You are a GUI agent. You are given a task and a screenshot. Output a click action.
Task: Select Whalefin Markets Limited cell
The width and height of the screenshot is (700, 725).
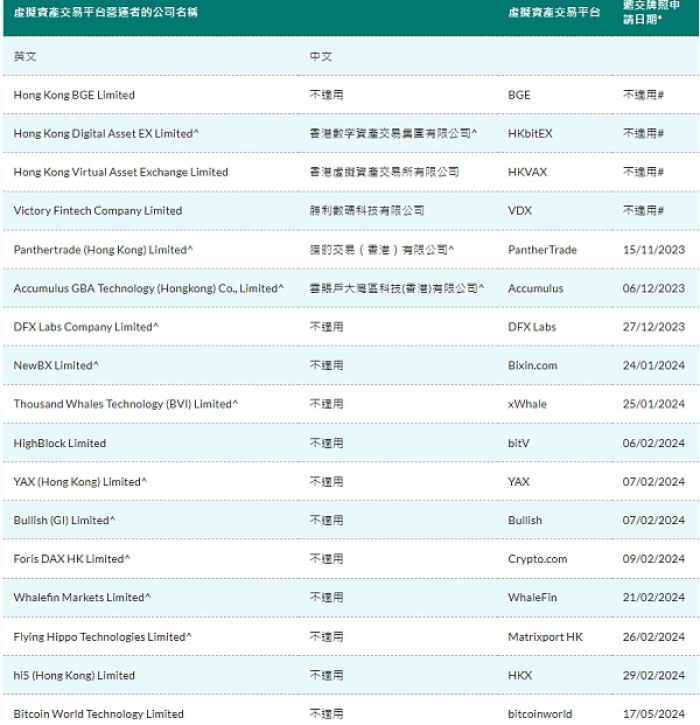(x=82, y=597)
